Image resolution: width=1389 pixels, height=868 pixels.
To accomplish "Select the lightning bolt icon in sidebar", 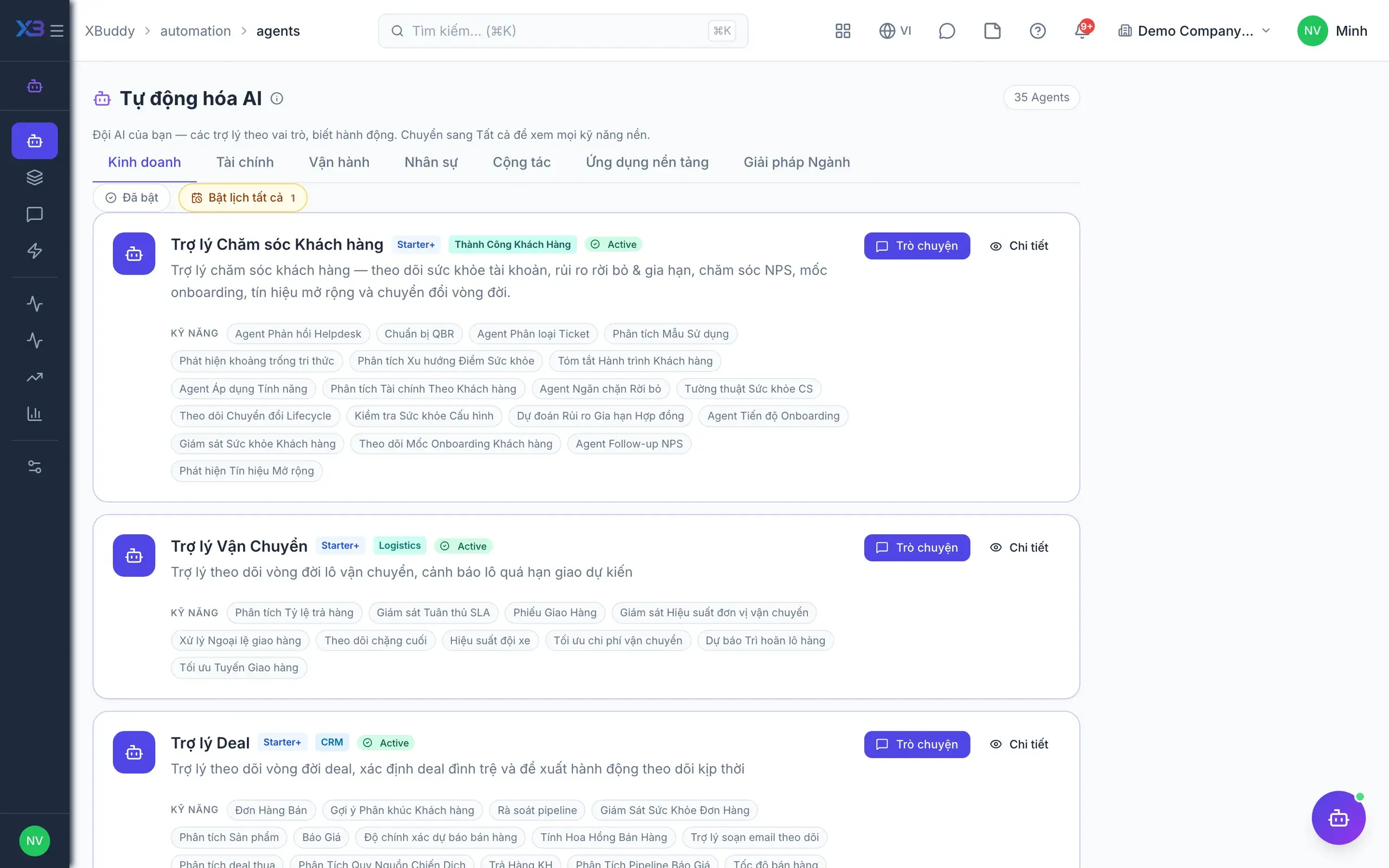I will 34,251.
